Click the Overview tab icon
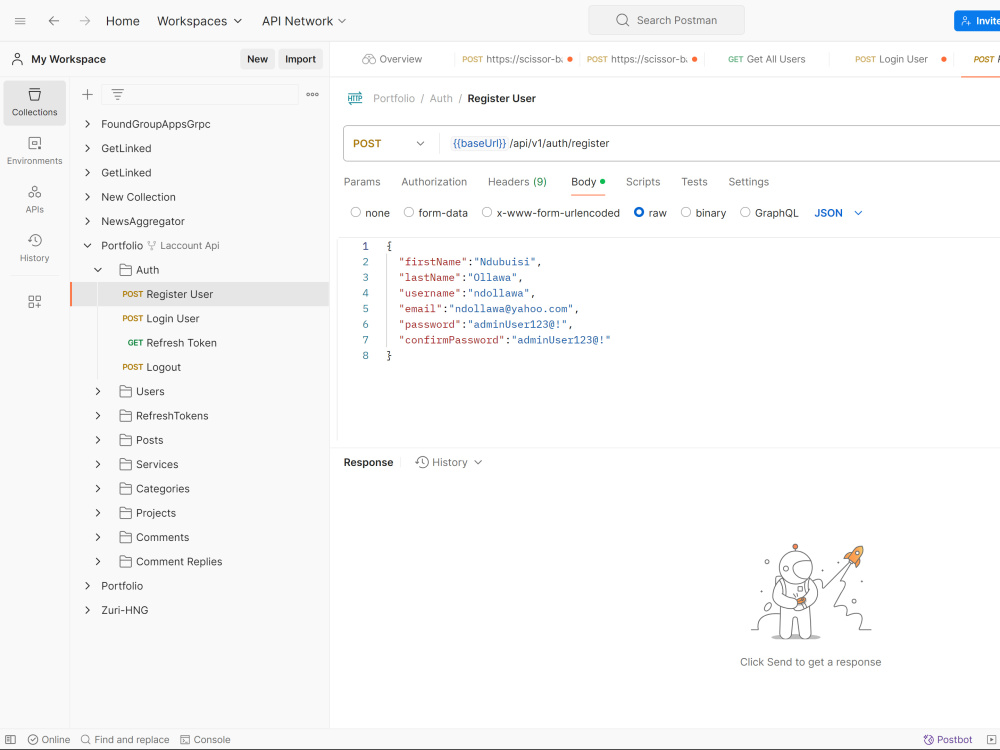The image size is (1000, 750). coord(369,59)
